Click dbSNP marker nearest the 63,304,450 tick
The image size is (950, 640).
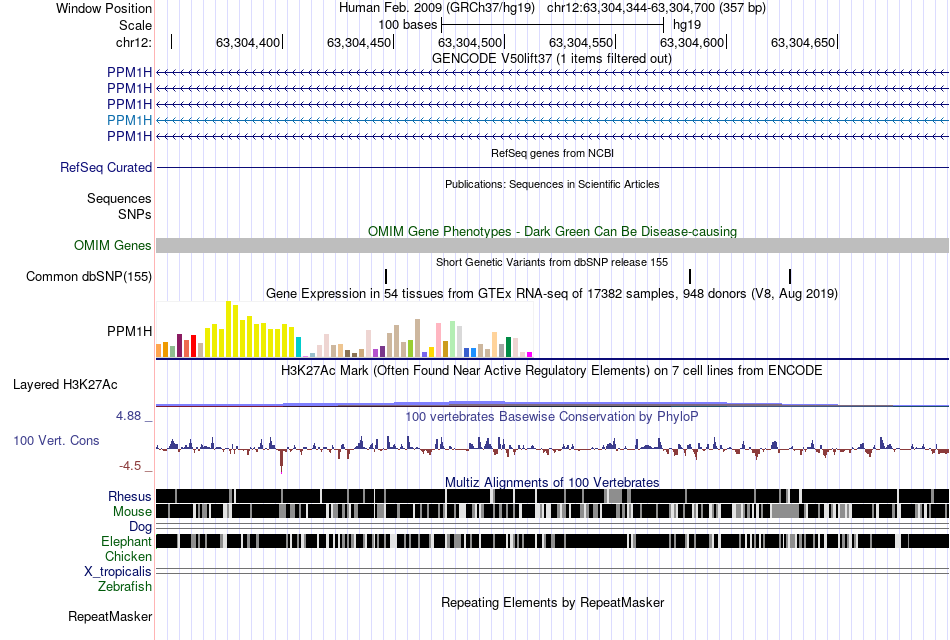coord(386,276)
